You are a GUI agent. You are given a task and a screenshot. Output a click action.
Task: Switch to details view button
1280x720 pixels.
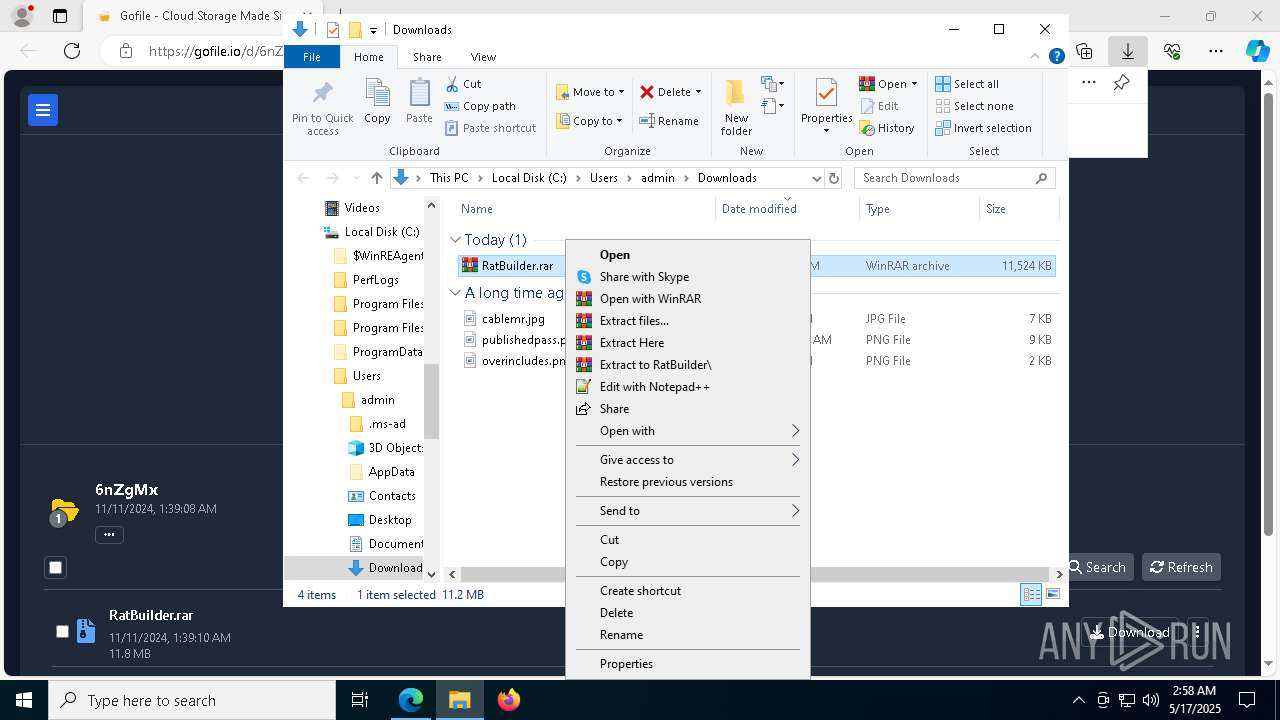click(1031, 595)
